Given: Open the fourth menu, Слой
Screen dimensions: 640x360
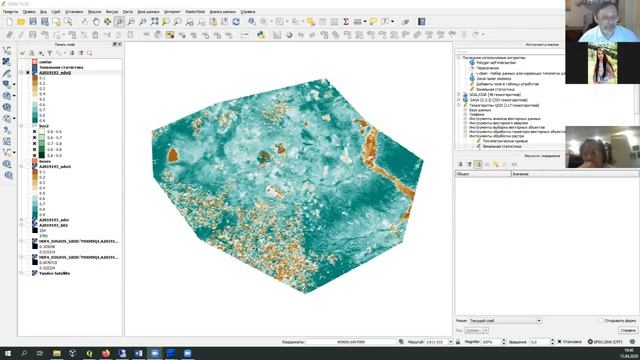Looking at the screenshot, I should click(x=56, y=12).
